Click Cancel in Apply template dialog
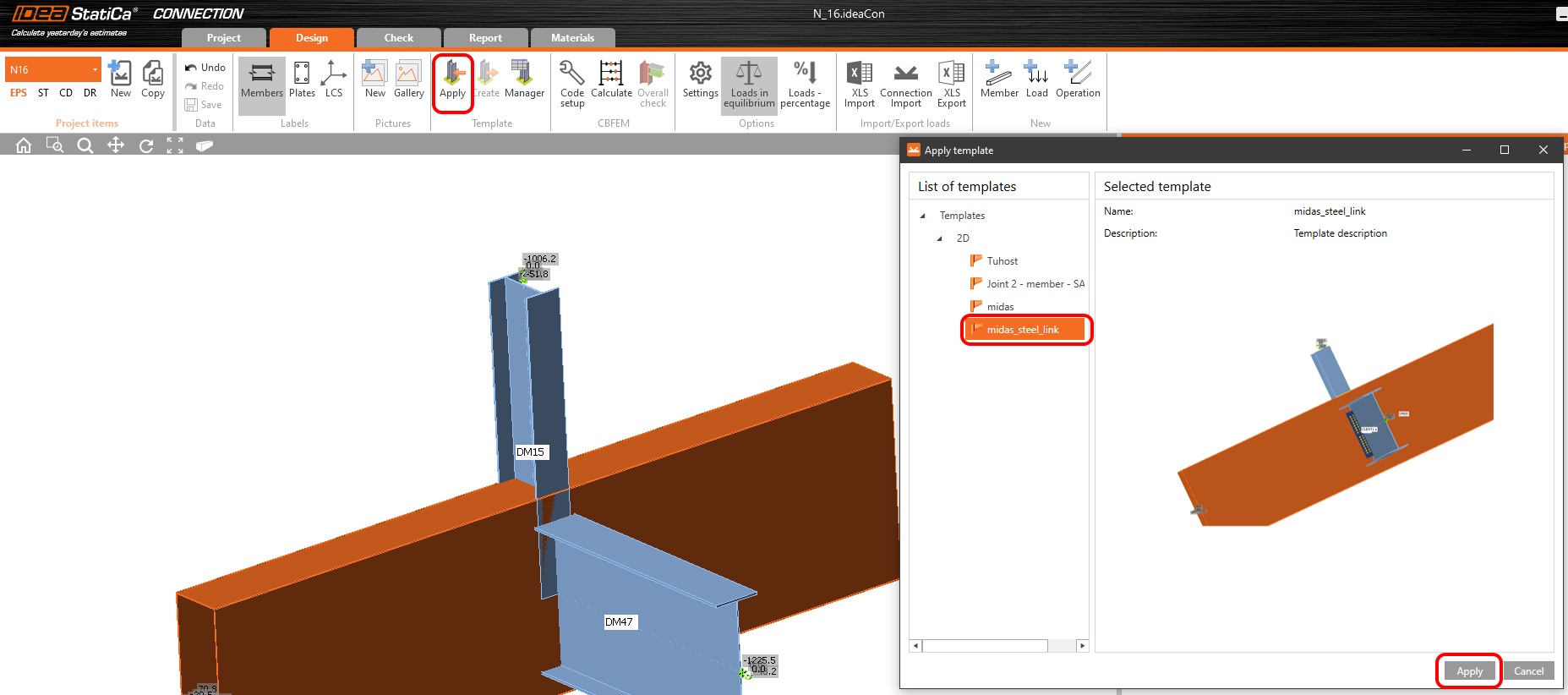 point(1528,670)
